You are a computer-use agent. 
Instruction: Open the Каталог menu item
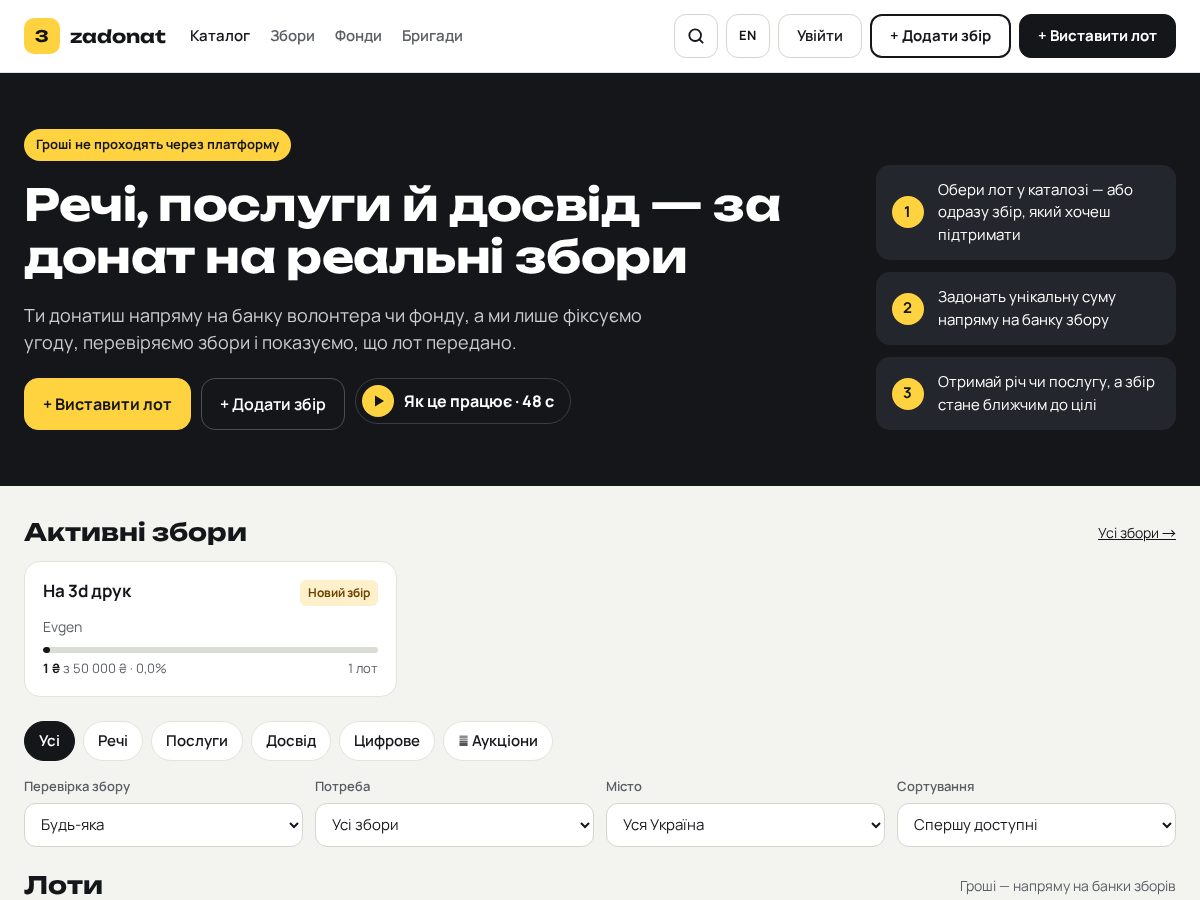pyautogui.click(x=220, y=36)
